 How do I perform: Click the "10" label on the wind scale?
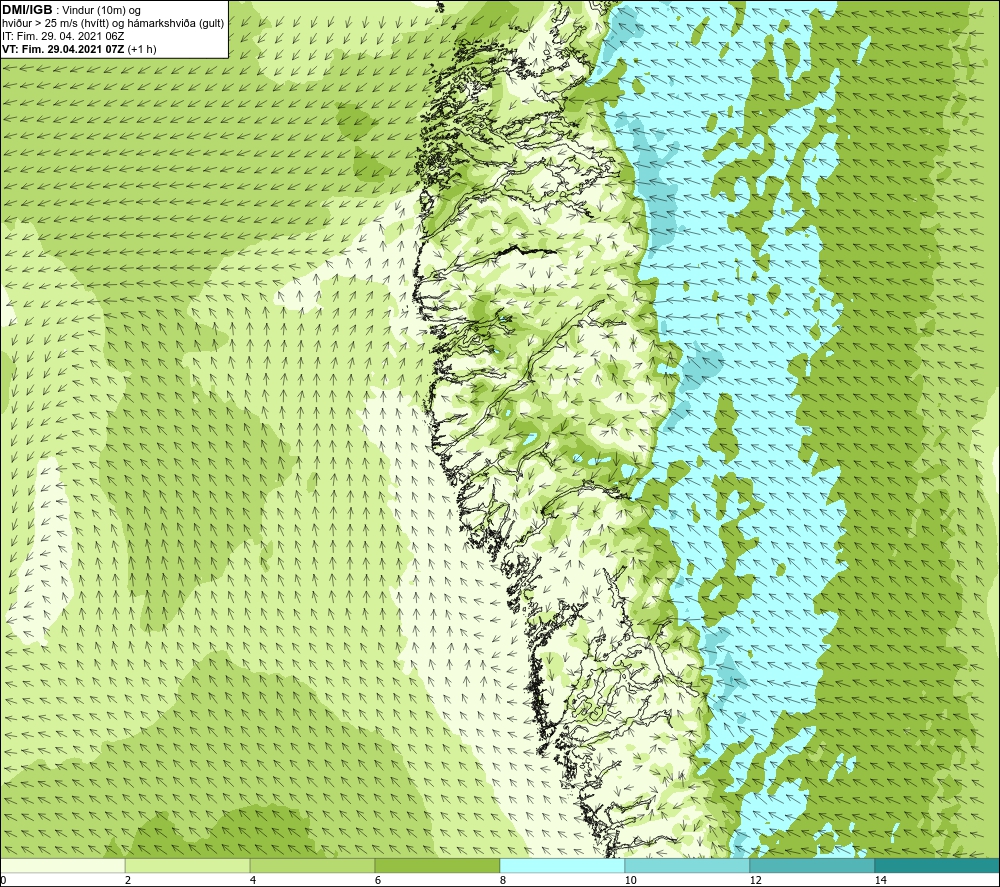630,880
